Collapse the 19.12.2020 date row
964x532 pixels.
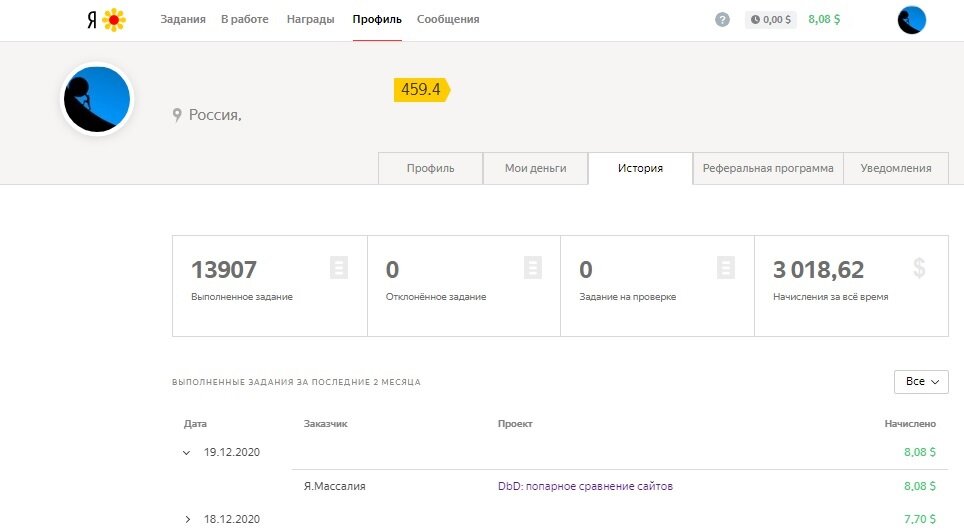186,453
